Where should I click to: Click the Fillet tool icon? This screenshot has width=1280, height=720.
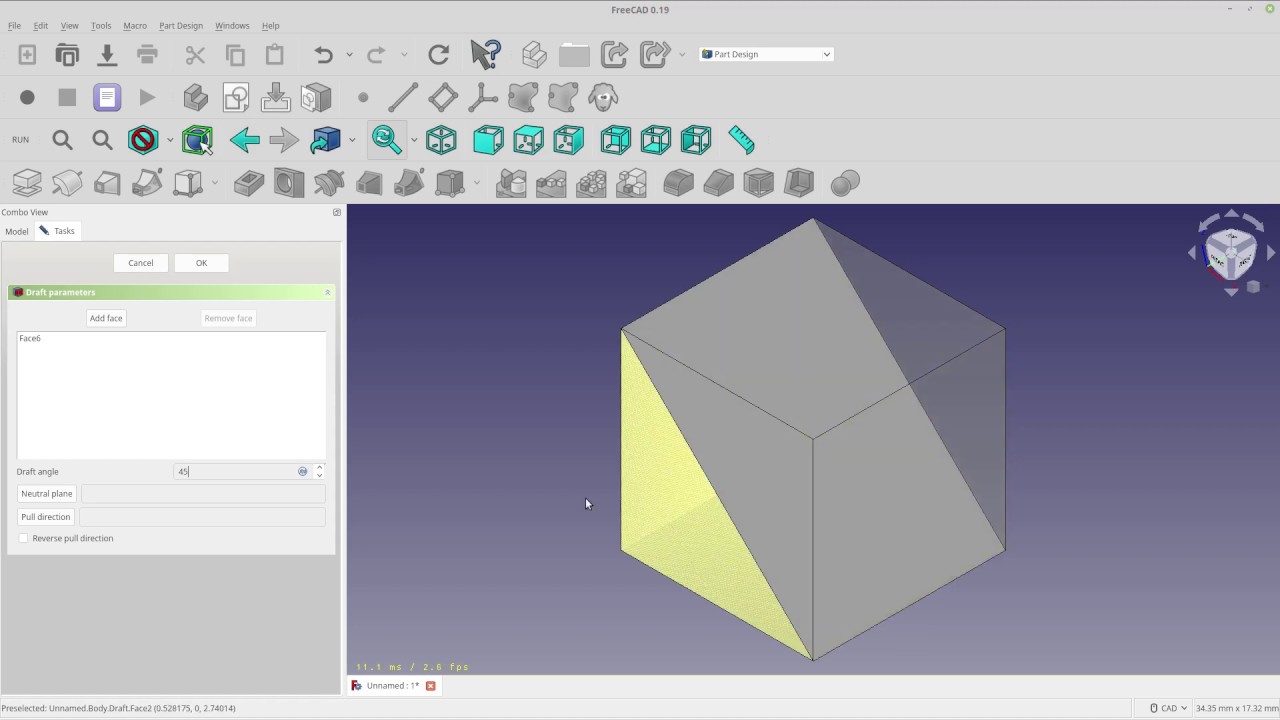click(x=678, y=183)
